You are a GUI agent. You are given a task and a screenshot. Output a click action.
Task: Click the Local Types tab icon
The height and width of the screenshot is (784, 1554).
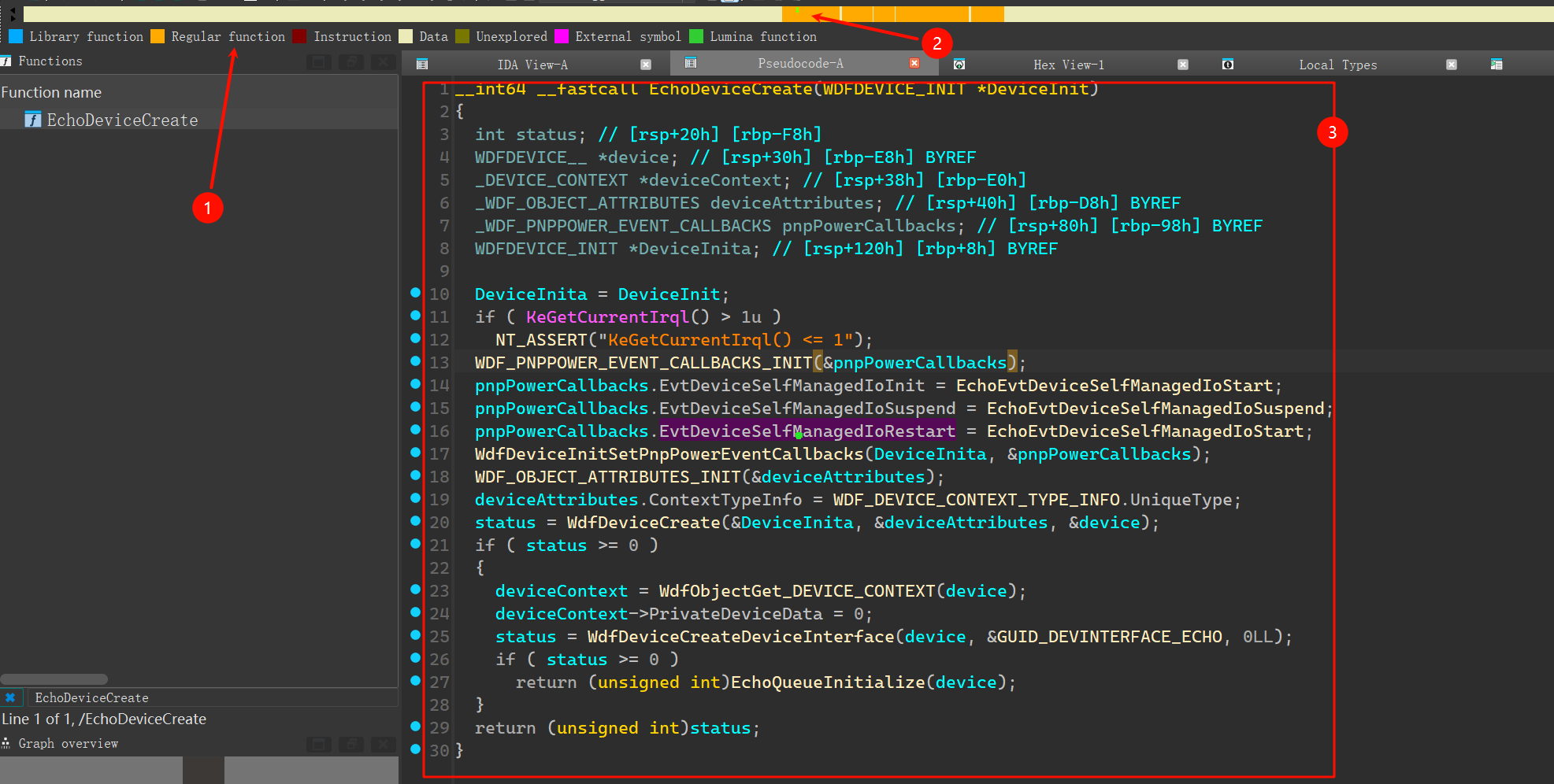tap(1228, 64)
